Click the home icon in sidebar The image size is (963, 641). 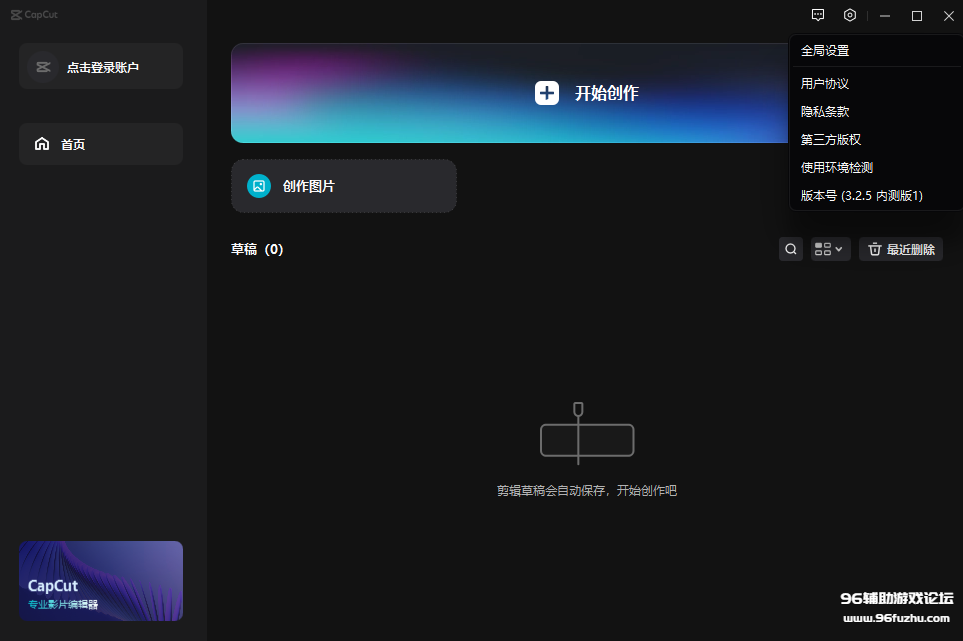click(x=42, y=144)
